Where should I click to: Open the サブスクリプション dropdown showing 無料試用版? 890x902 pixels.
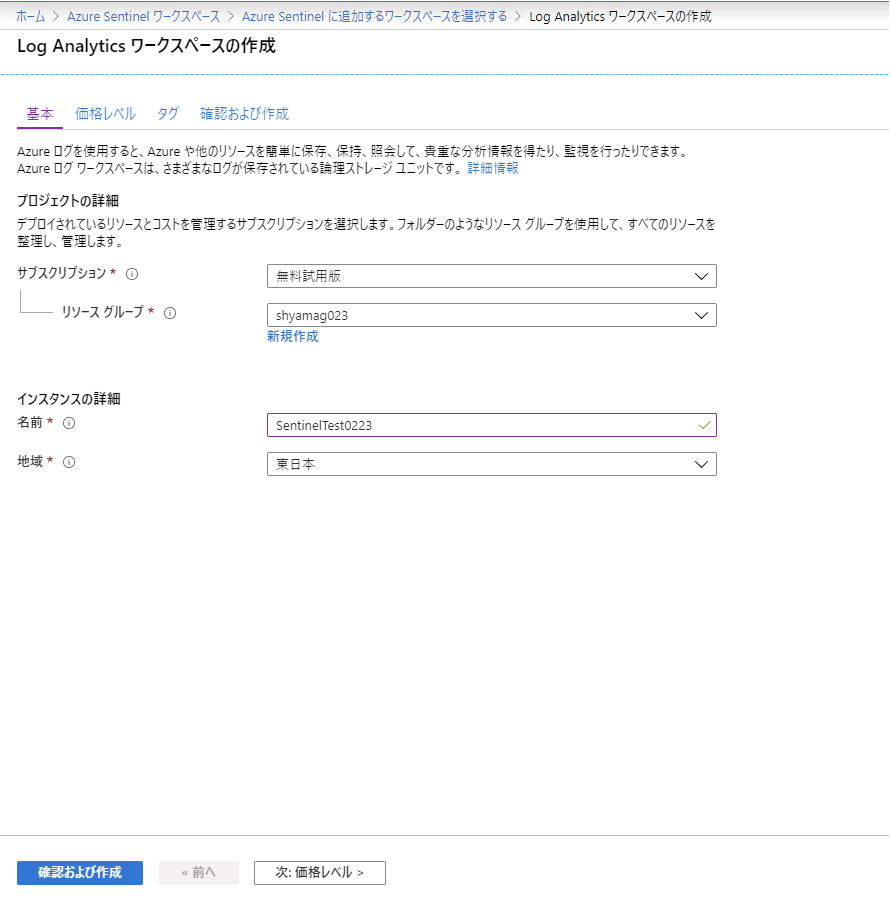pyautogui.click(x=492, y=276)
